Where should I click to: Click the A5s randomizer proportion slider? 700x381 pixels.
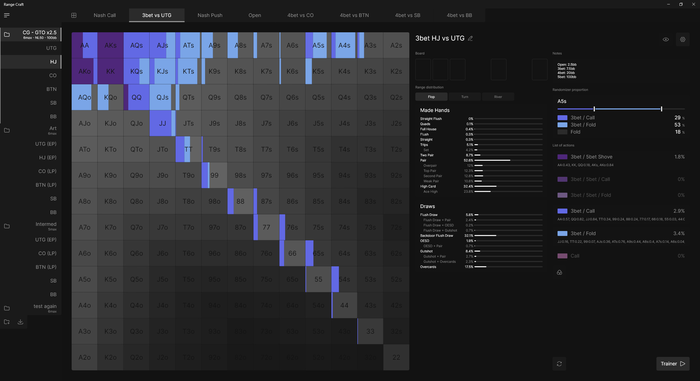point(621,109)
